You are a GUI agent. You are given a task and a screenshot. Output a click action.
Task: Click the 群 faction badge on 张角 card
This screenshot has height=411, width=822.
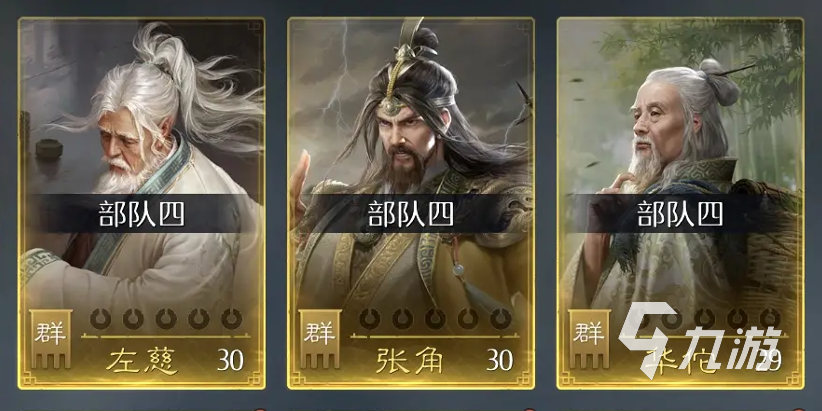click(x=320, y=339)
